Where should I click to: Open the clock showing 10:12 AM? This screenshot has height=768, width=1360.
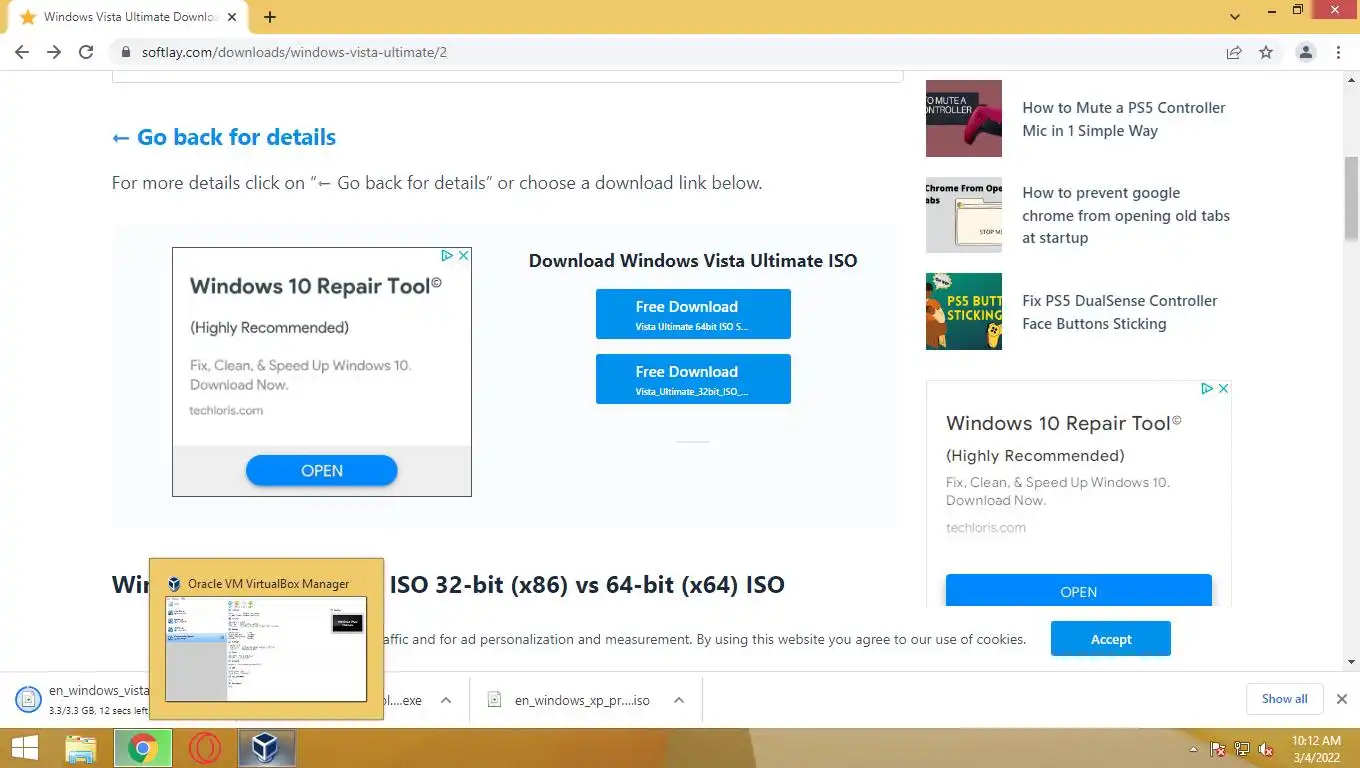[x=1316, y=749]
